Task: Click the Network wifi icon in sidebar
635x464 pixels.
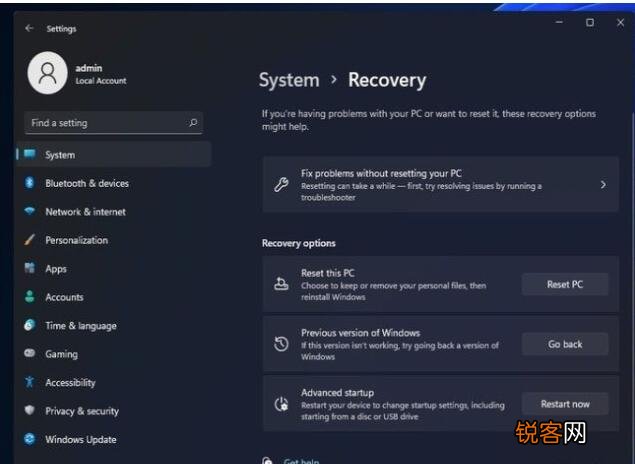Action: [x=30, y=211]
